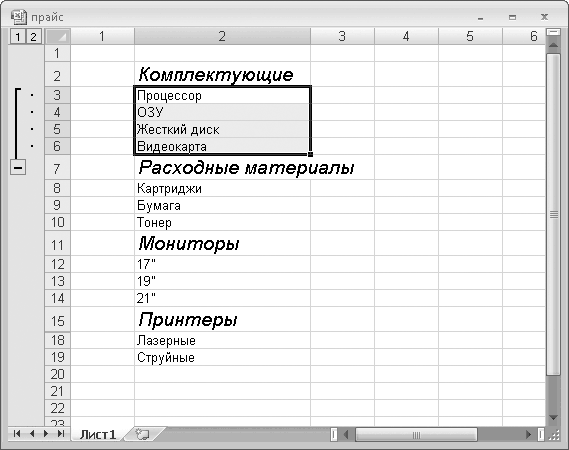Go to the next sheet using navigation arrow
Image resolution: width=569 pixels, height=450 pixels.
pos(46,434)
